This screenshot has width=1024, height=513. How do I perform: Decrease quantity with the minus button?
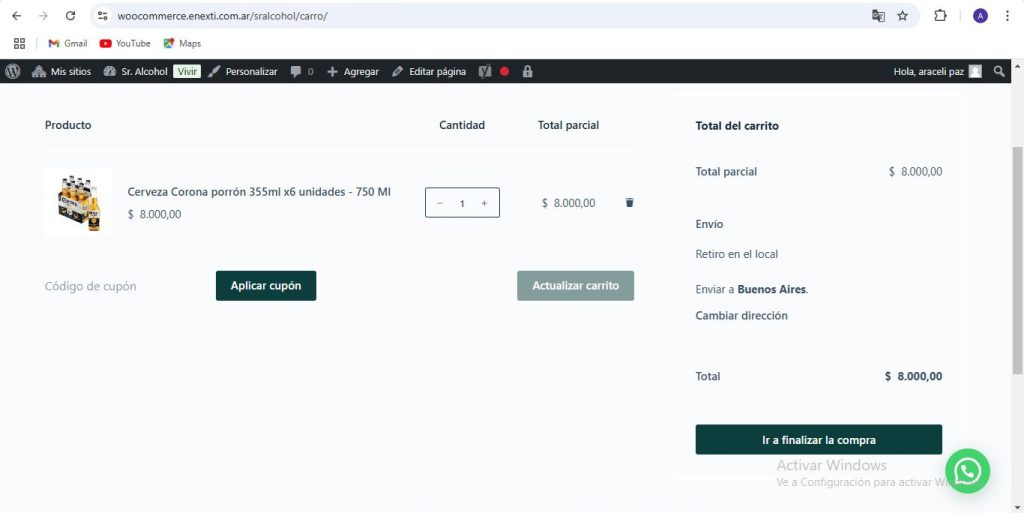coord(440,203)
